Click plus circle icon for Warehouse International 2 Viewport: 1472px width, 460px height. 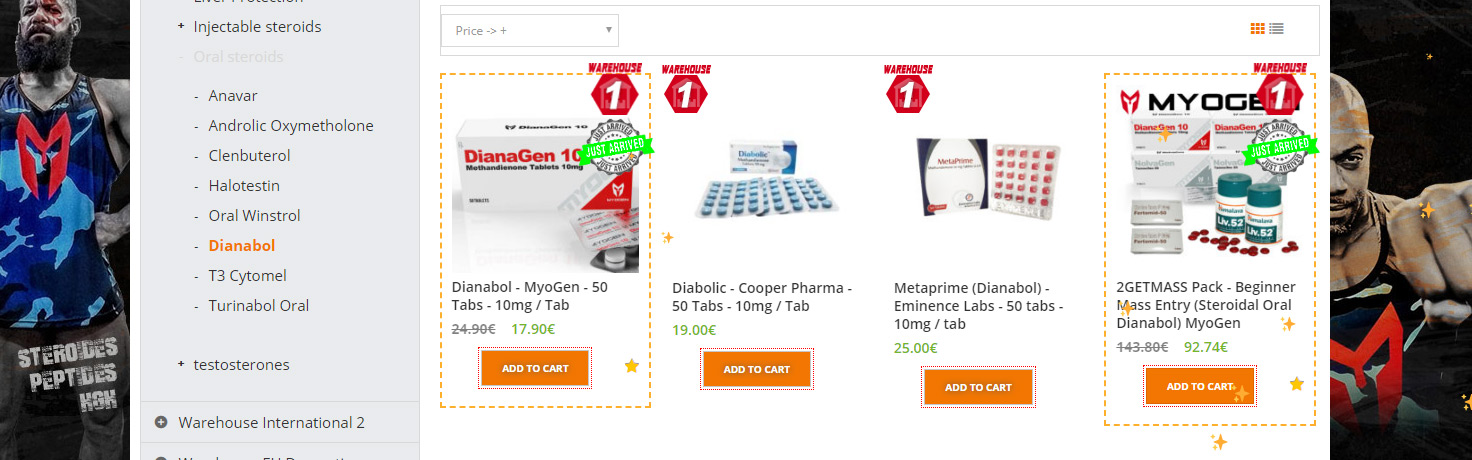(x=161, y=422)
